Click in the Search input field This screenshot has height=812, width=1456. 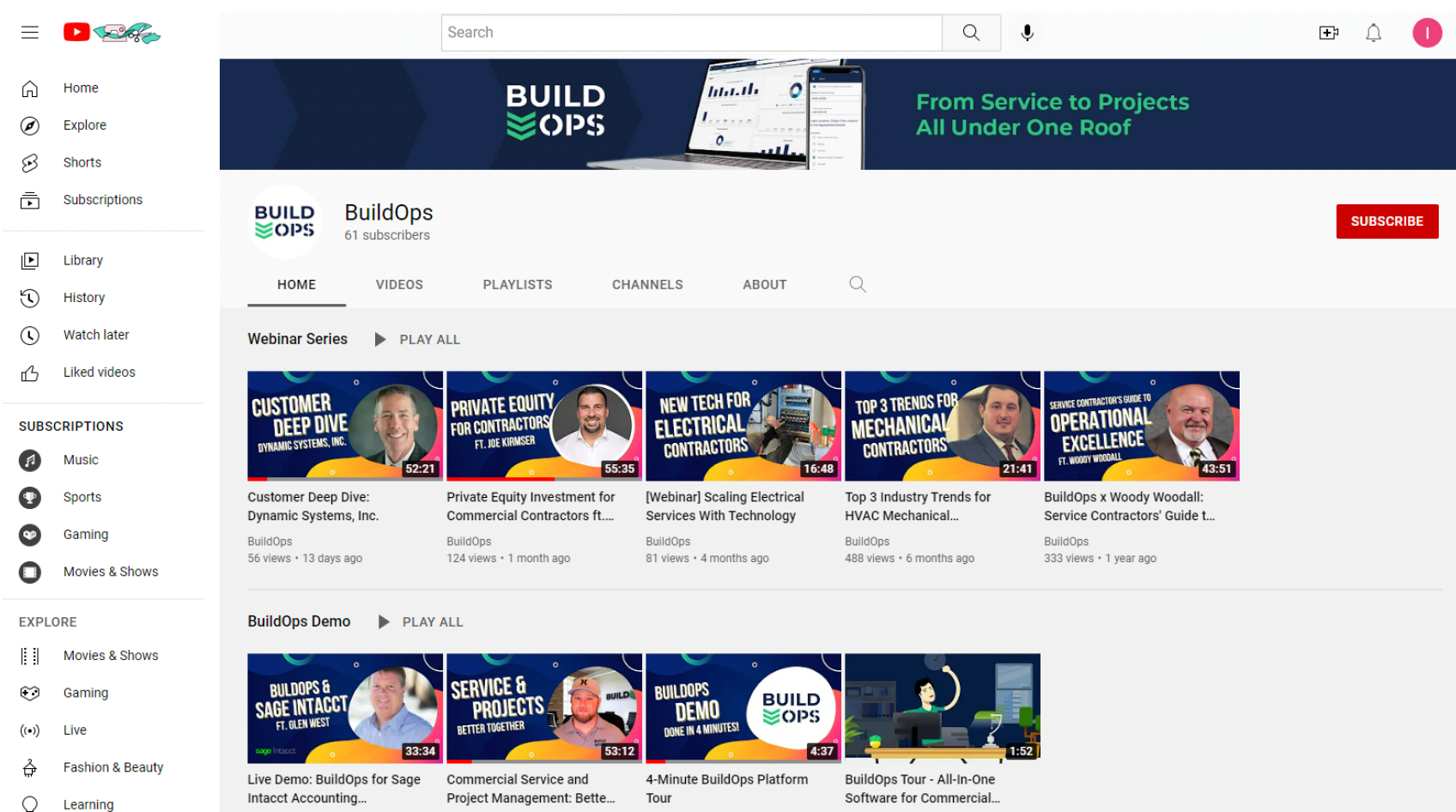(692, 33)
